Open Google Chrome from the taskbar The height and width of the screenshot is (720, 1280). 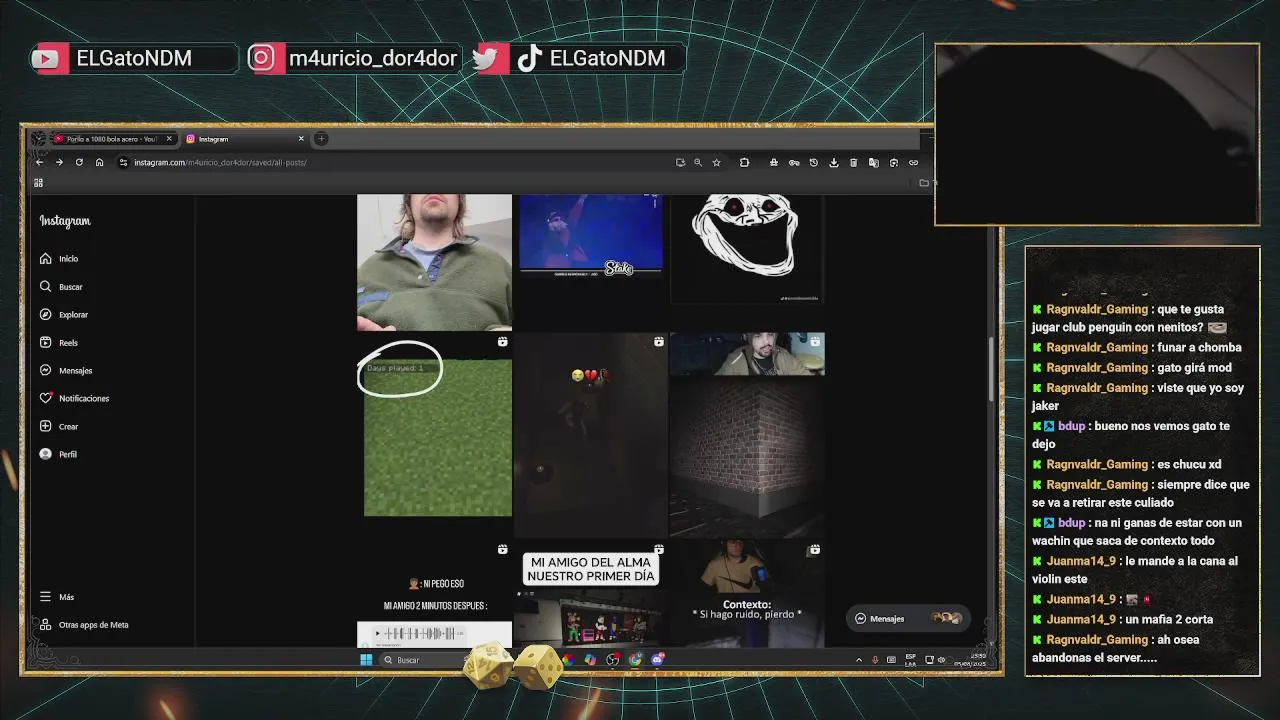(635, 659)
